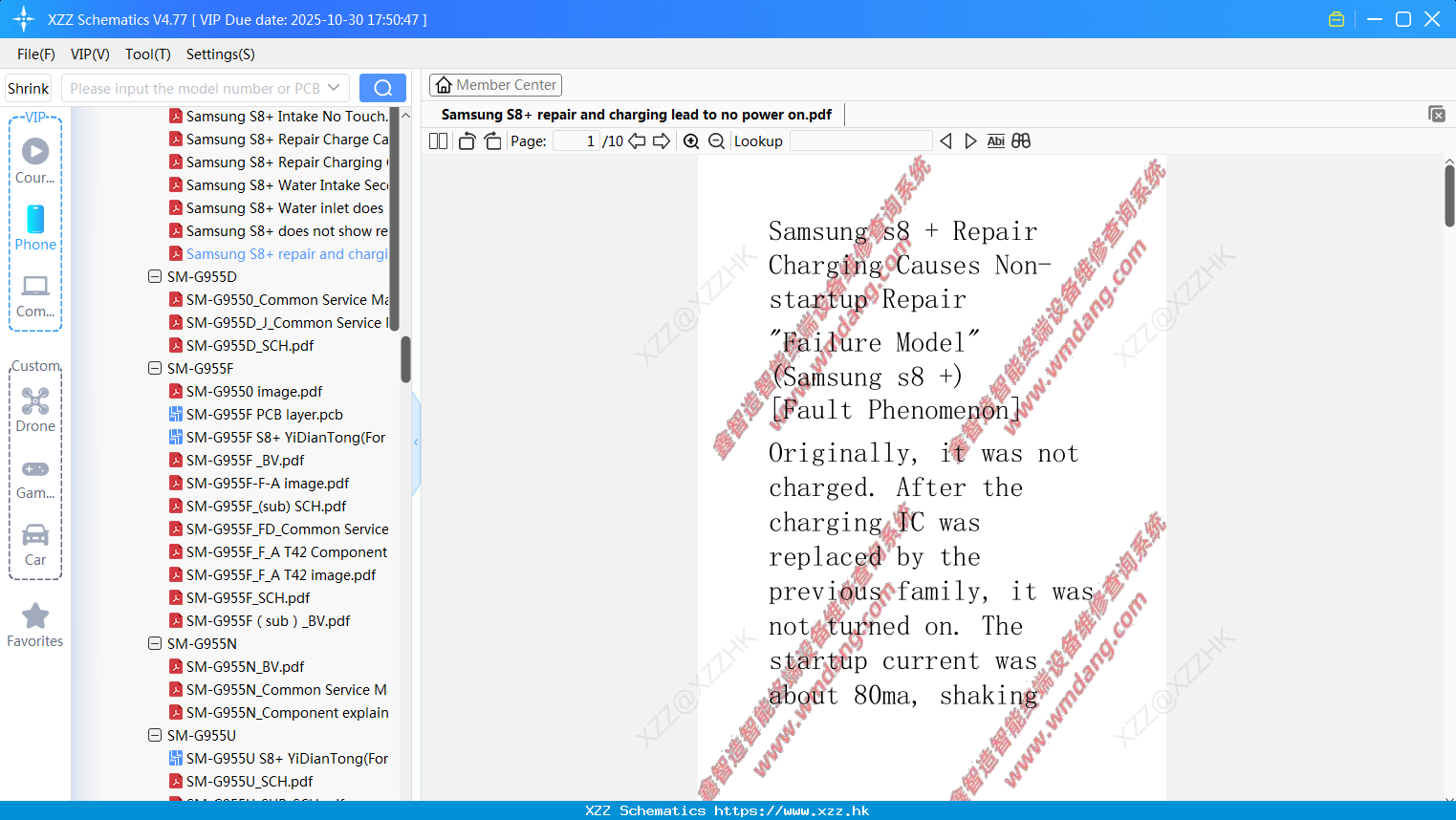Open SM-G955D_SCH.pdf

250,345
